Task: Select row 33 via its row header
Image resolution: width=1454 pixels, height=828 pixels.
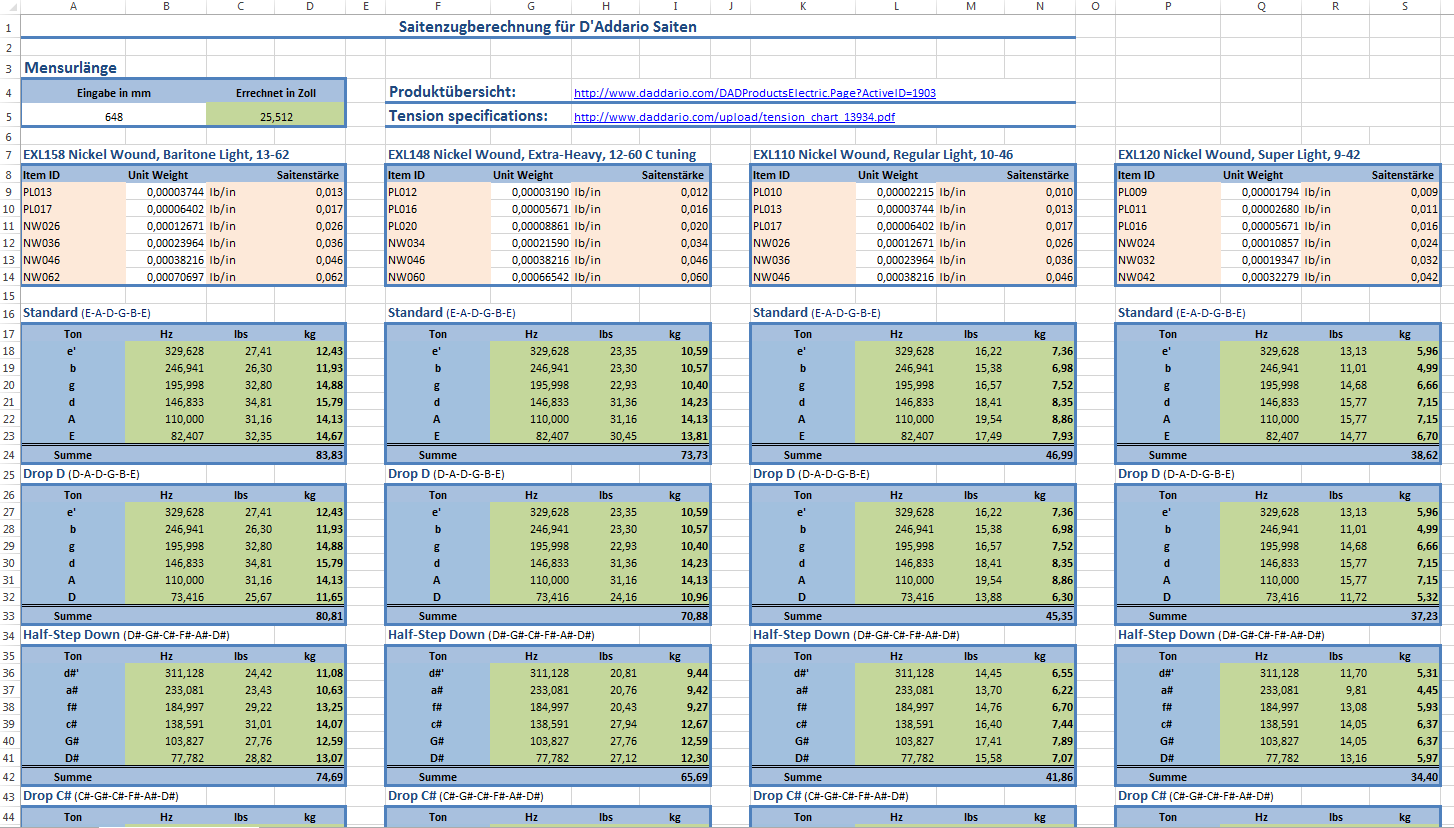Action: (x=10, y=616)
